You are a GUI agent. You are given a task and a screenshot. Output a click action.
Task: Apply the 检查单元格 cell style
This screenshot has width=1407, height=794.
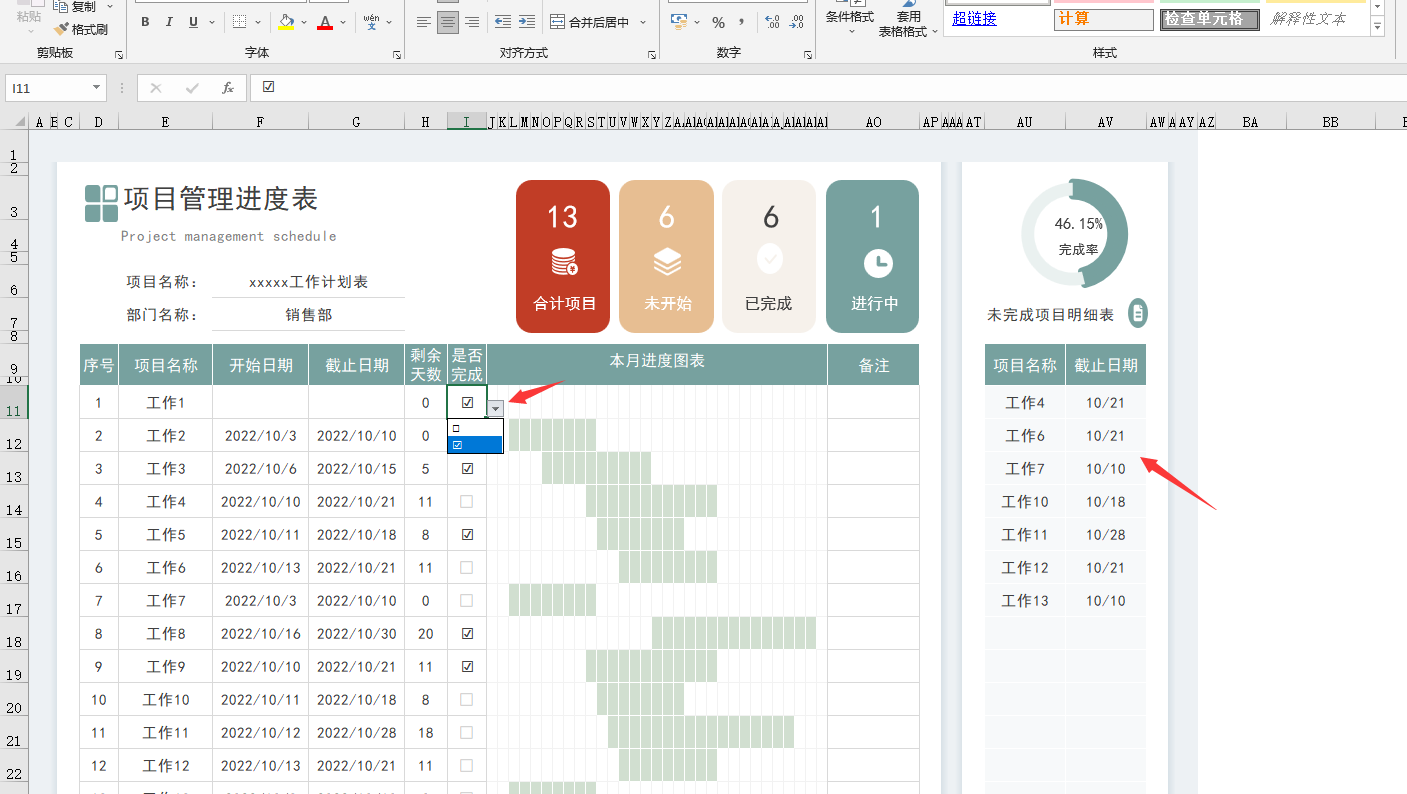[x=1209, y=19]
